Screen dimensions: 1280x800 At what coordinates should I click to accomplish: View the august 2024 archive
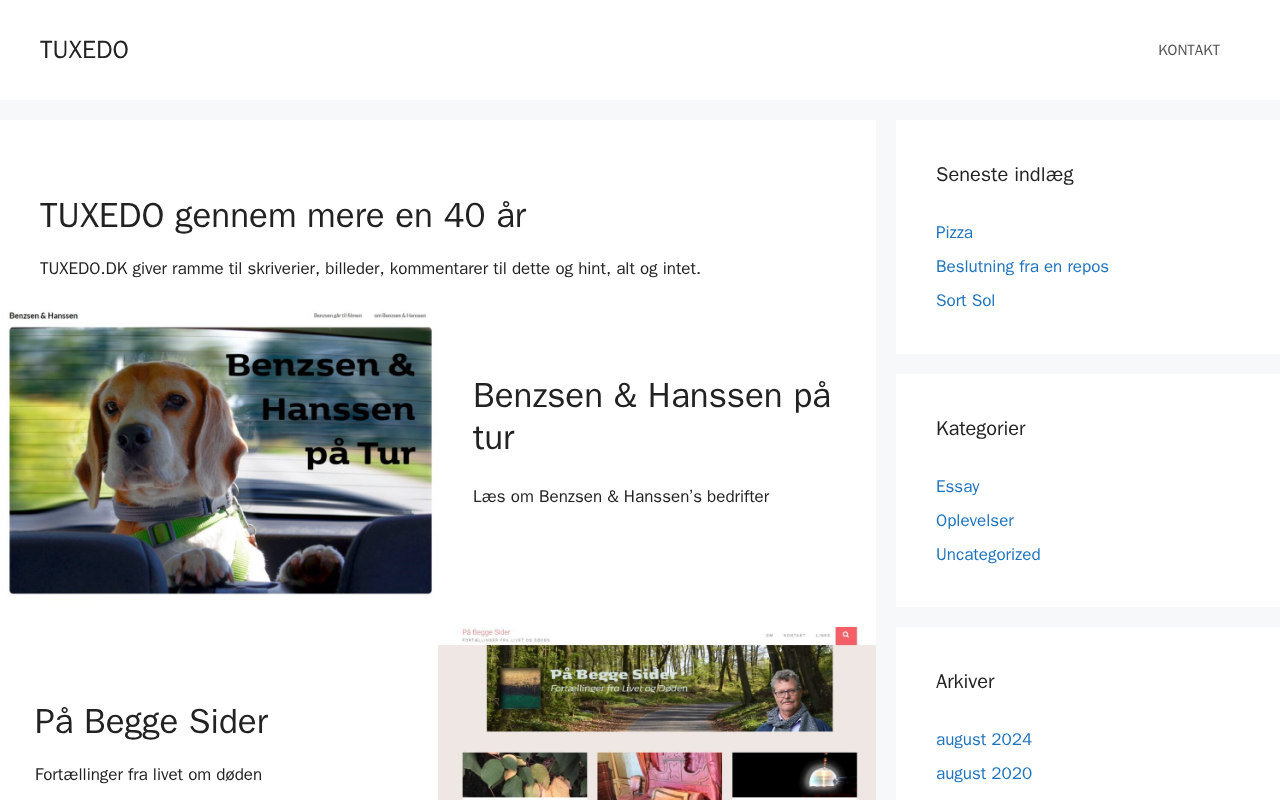(983, 740)
